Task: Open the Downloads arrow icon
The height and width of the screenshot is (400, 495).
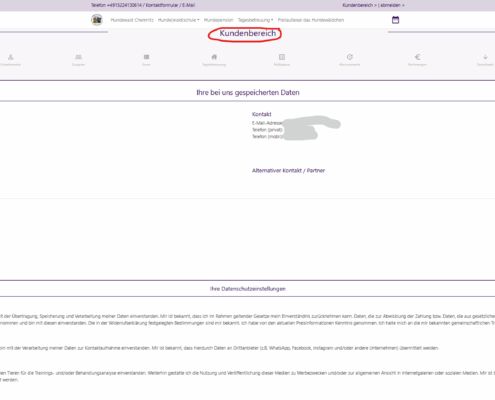Action: coord(485,57)
